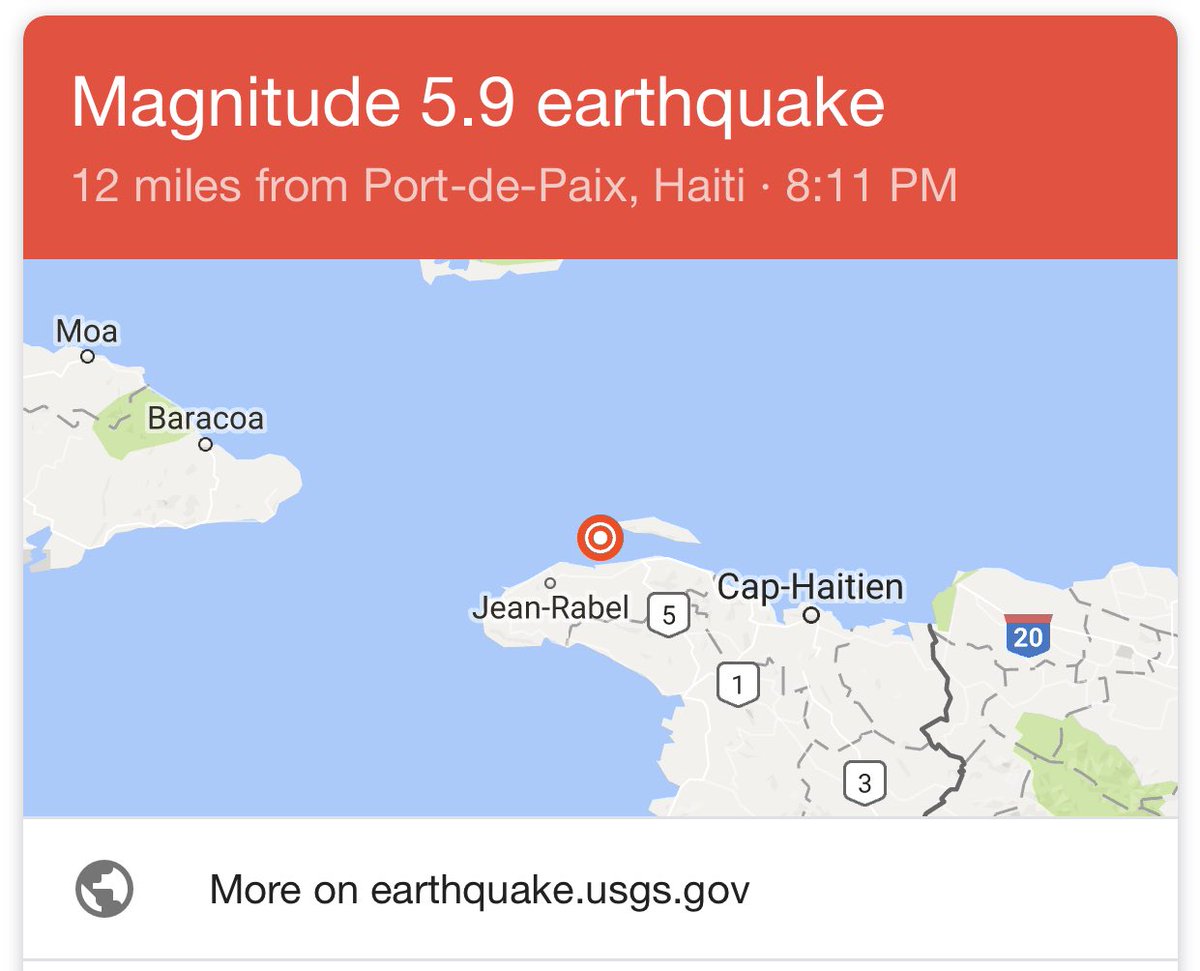Image resolution: width=1200 pixels, height=971 pixels.
Task: Click the Baracoa map label
Action: pyautogui.click(x=206, y=417)
